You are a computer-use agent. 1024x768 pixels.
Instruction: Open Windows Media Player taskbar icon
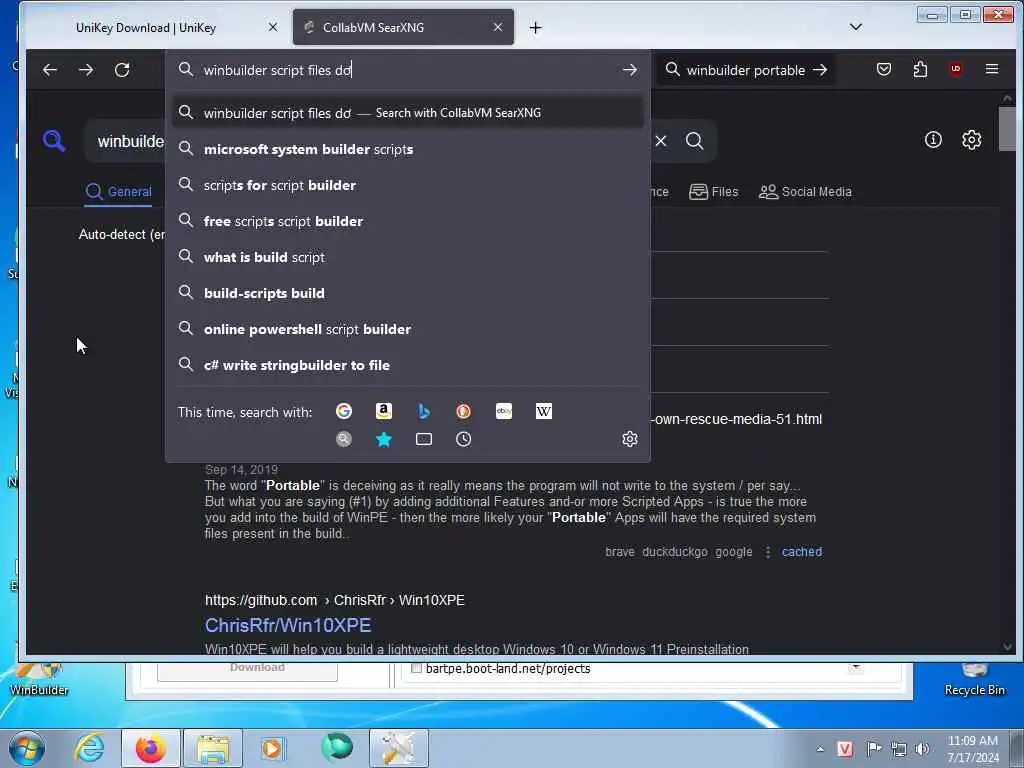coord(272,748)
